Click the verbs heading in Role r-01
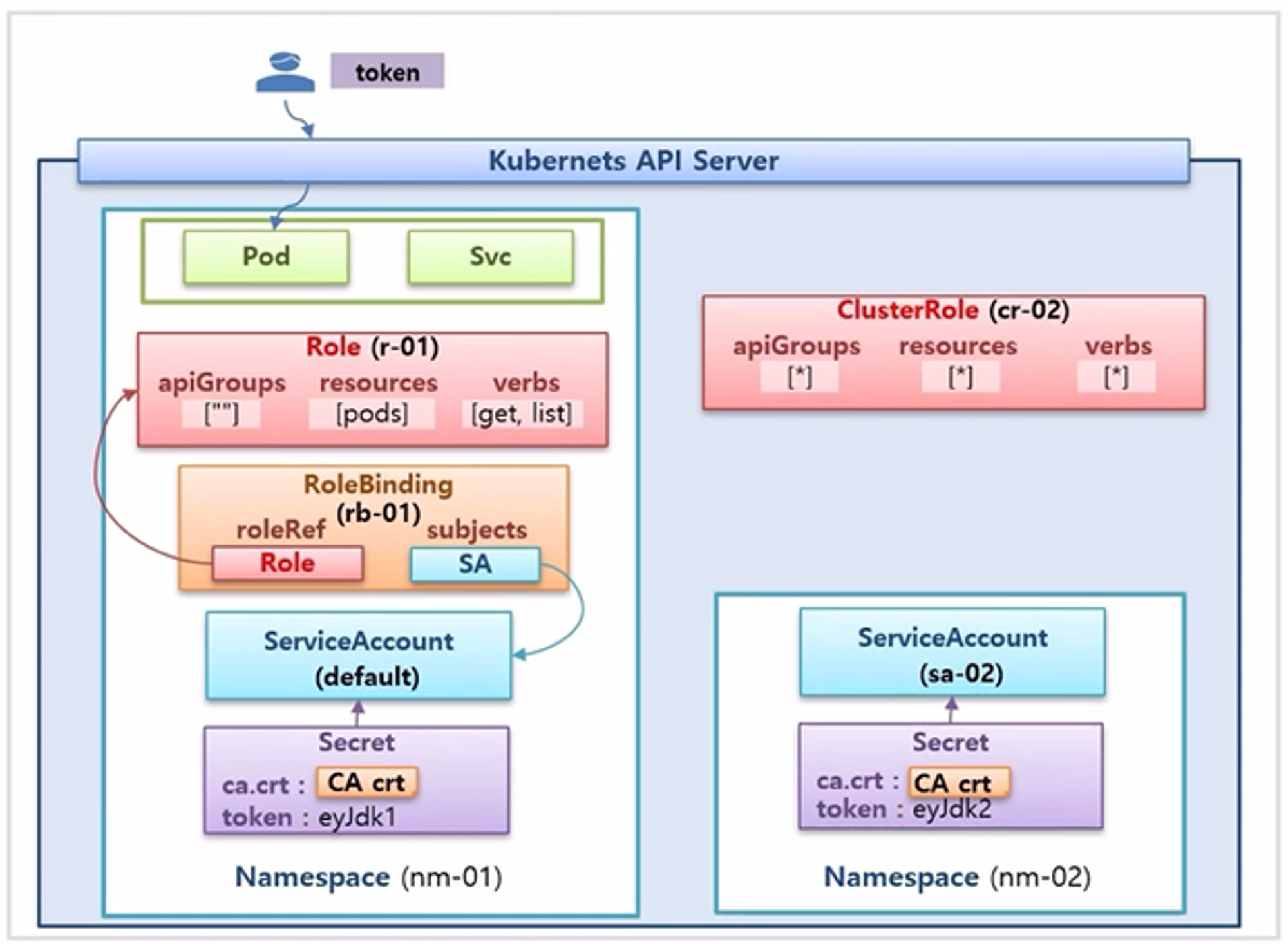 coord(526,383)
